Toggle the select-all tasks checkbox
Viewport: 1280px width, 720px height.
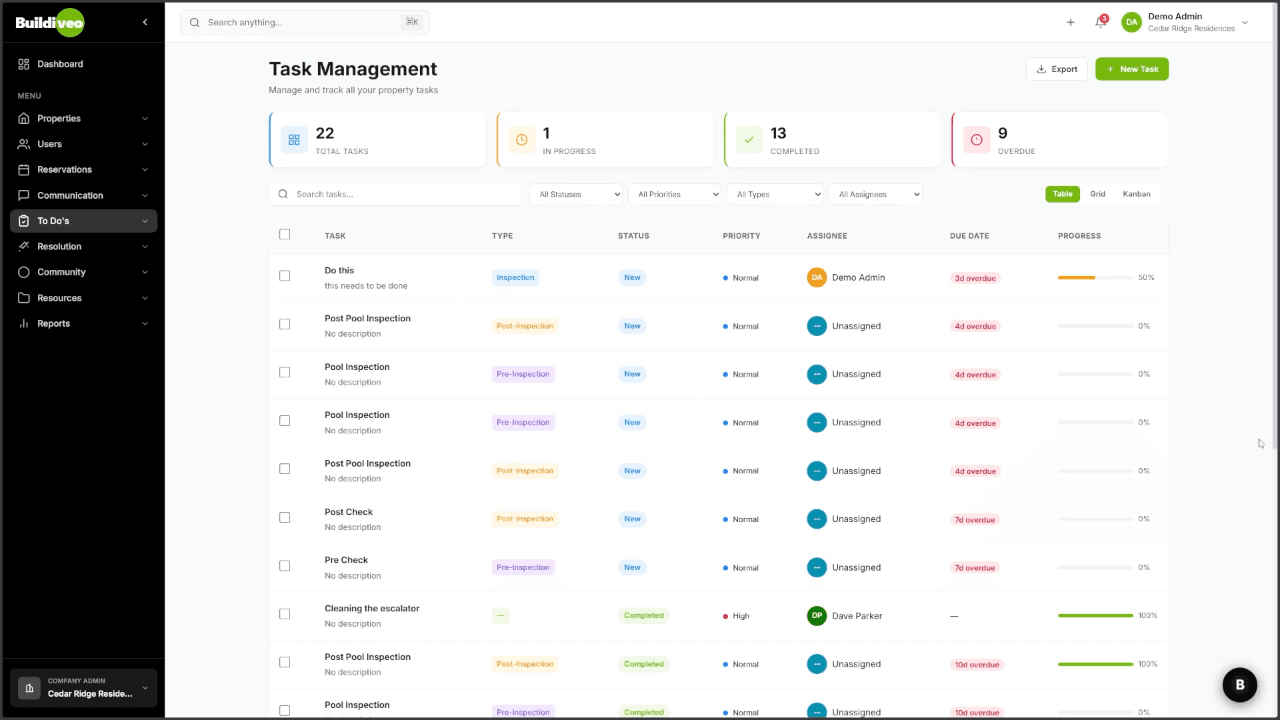(x=285, y=235)
